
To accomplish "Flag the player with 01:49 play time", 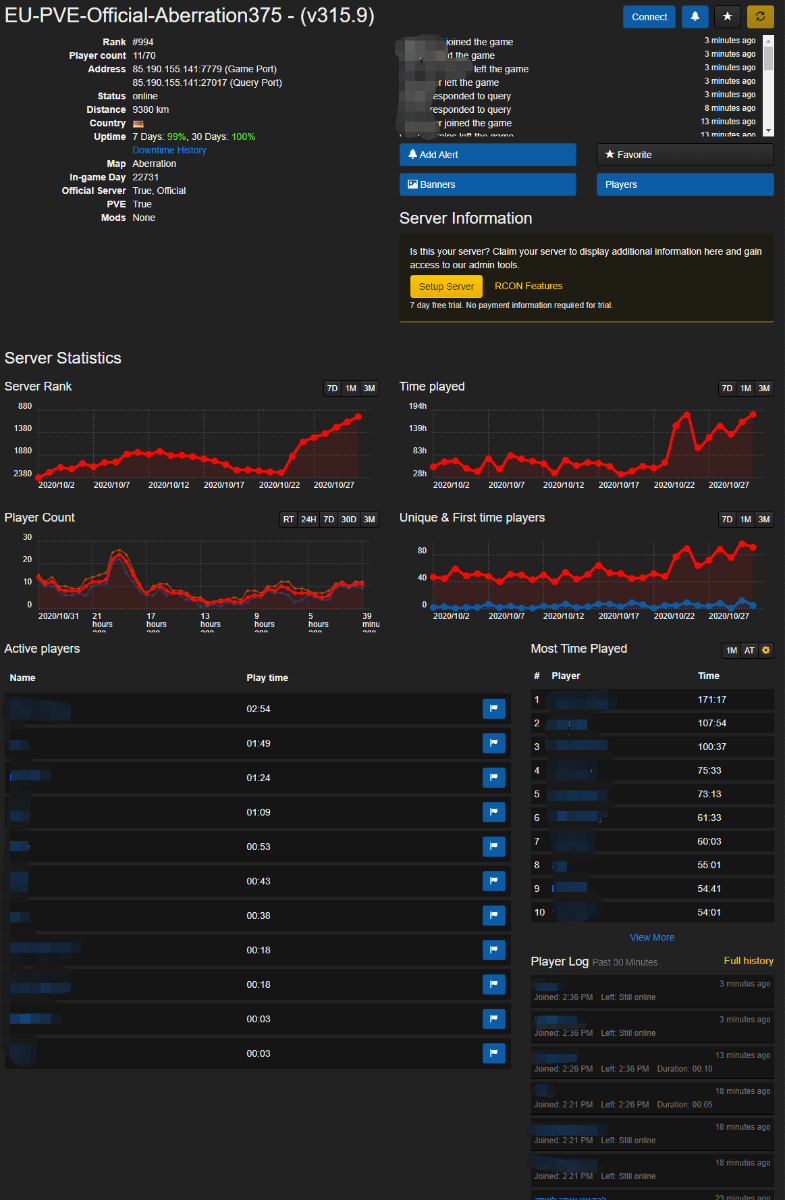I will (x=494, y=743).
